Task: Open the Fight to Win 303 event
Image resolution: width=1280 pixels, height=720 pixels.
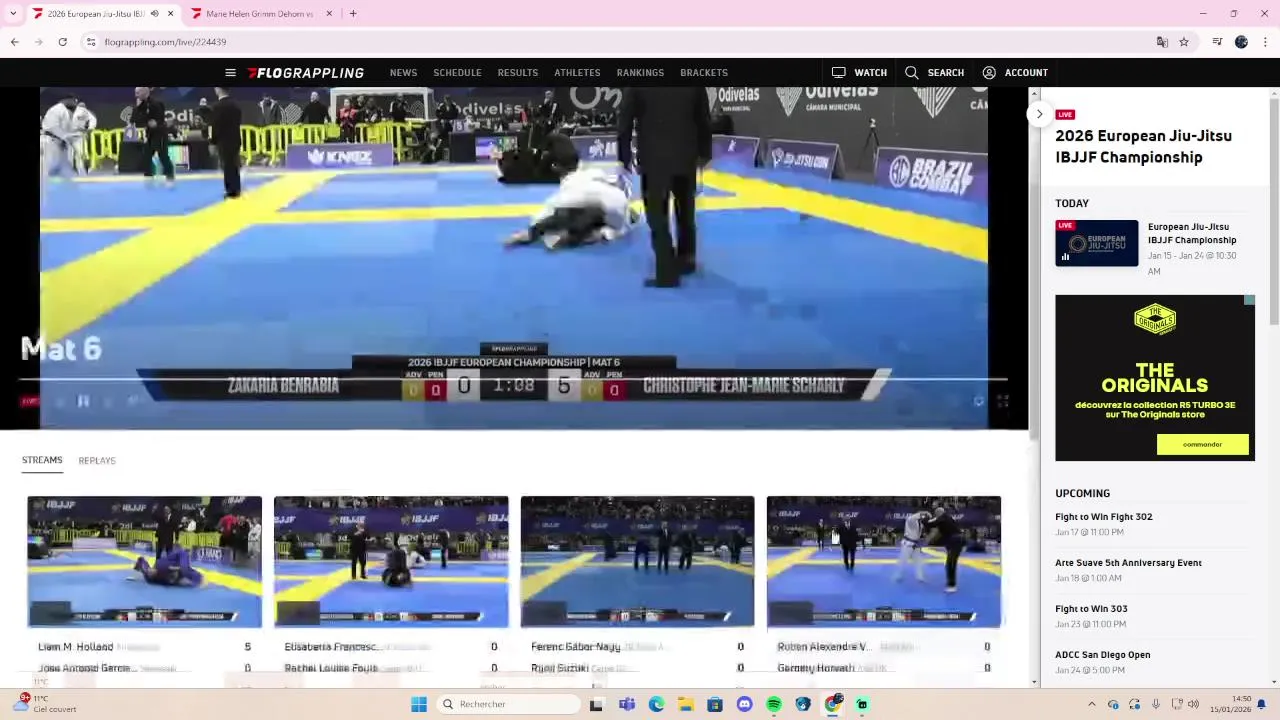Action: coord(1091,609)
